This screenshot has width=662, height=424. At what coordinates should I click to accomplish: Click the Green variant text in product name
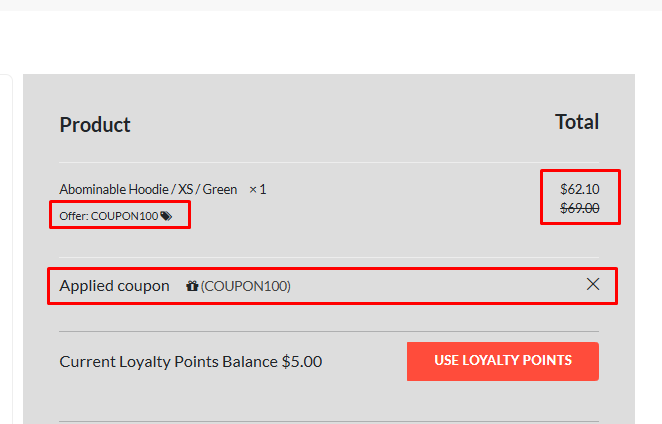220,189
